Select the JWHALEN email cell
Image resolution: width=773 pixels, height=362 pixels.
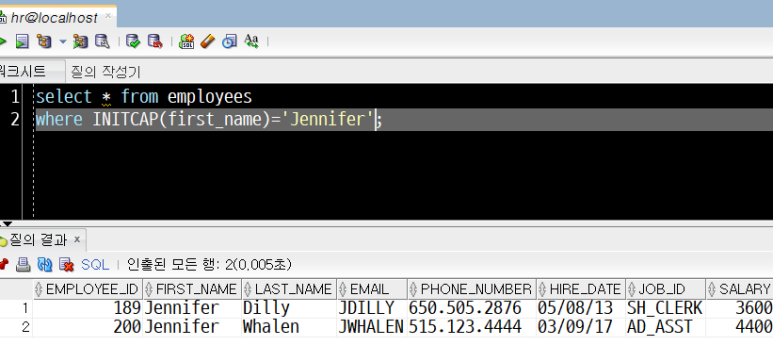pyautogui.click(x=372, y=327)
